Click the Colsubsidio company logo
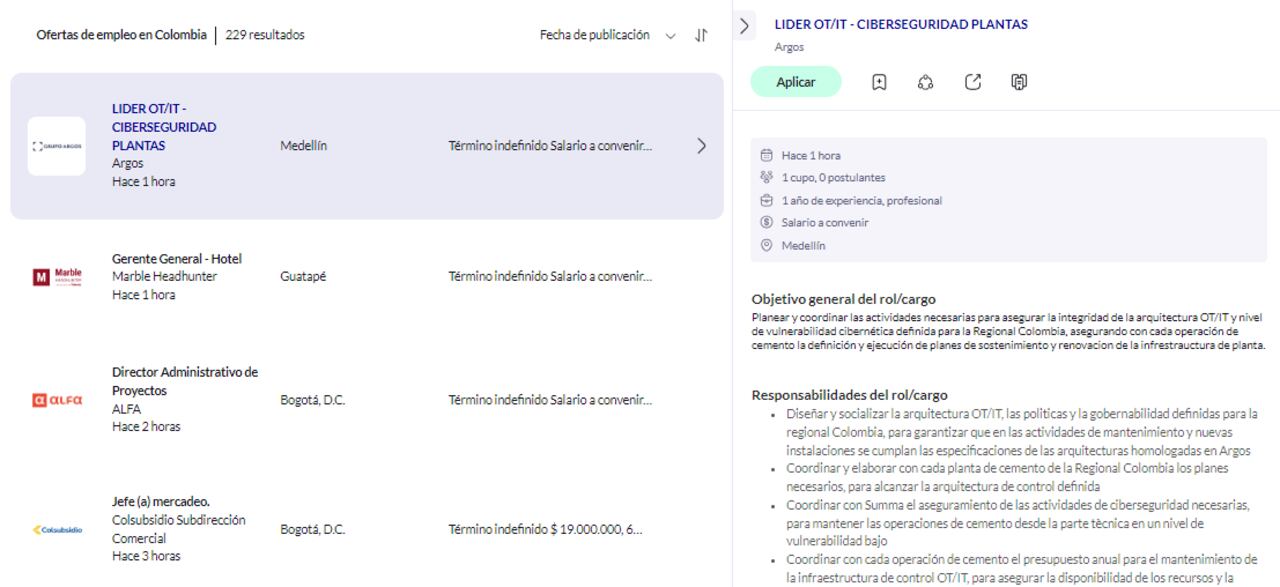 point(56,529)
